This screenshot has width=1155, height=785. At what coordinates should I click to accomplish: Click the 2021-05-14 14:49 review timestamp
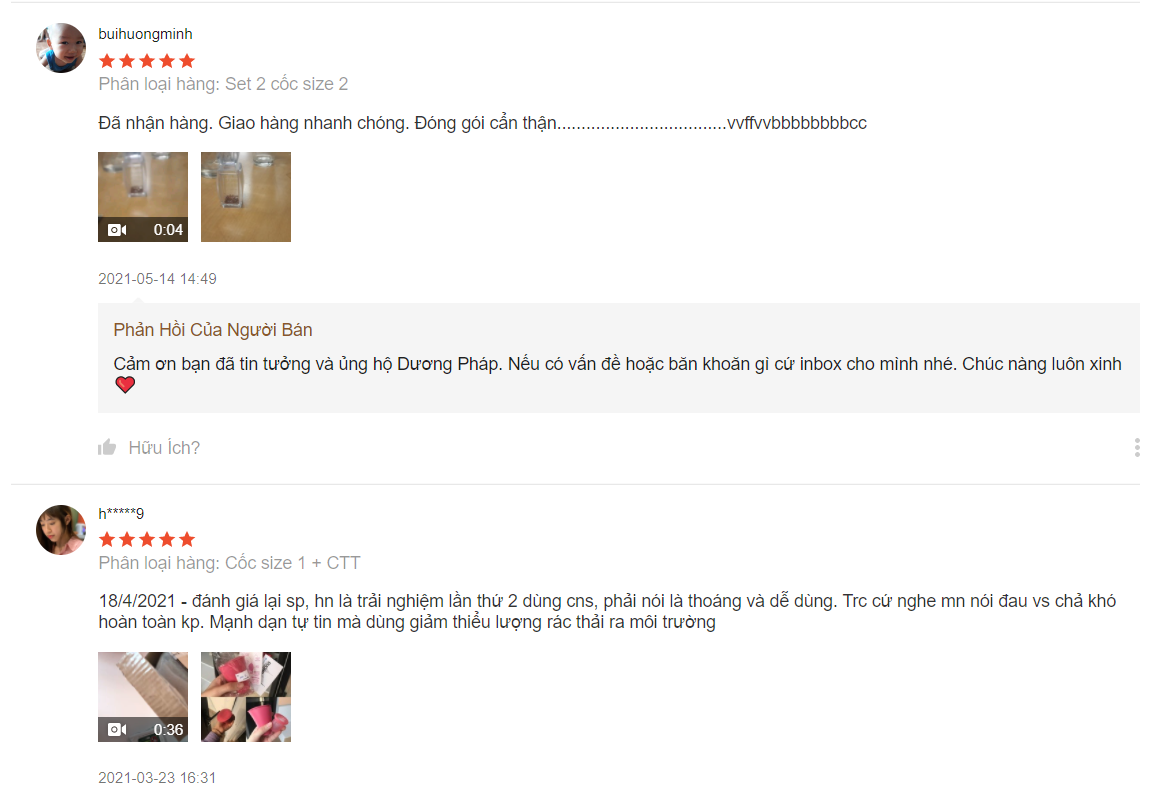pyautogui.click(x=157, y=279)
